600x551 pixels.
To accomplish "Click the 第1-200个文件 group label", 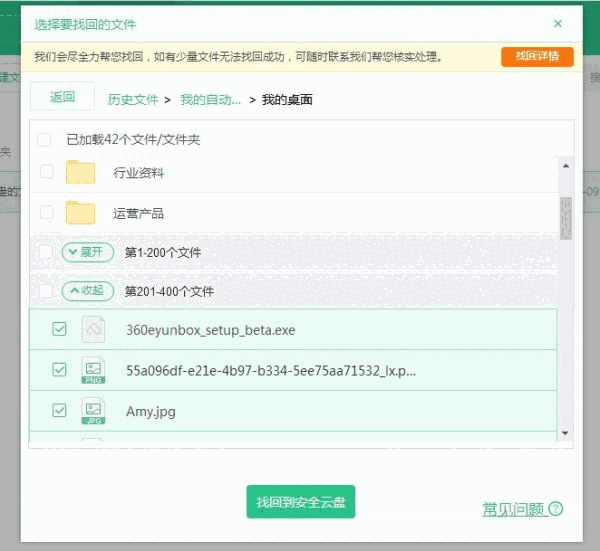I will pyautogui.click(x=163, y=253).
